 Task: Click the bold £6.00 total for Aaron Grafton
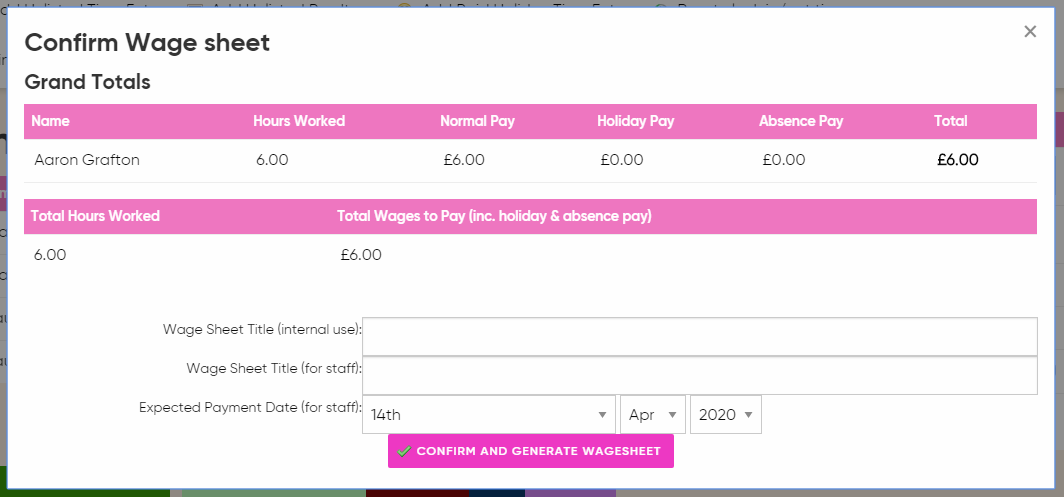[957, 160]
